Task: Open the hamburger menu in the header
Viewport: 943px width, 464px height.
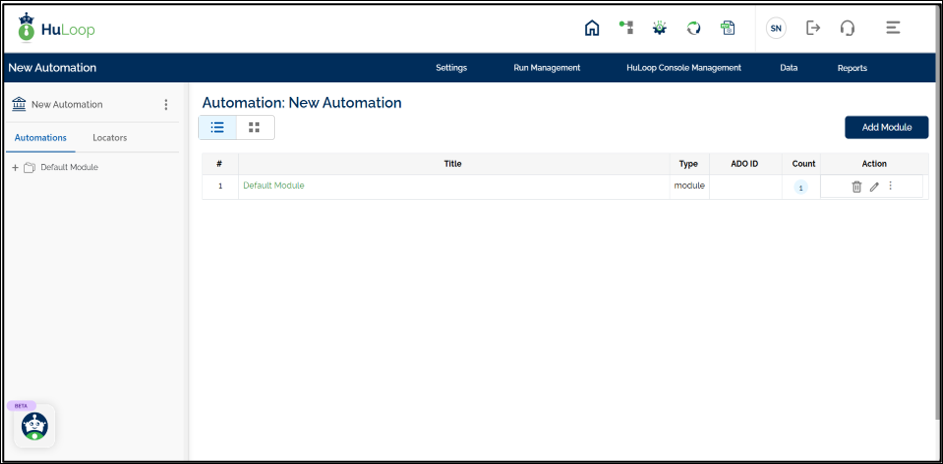Action: pyautogui.click(x=893, y=28)
